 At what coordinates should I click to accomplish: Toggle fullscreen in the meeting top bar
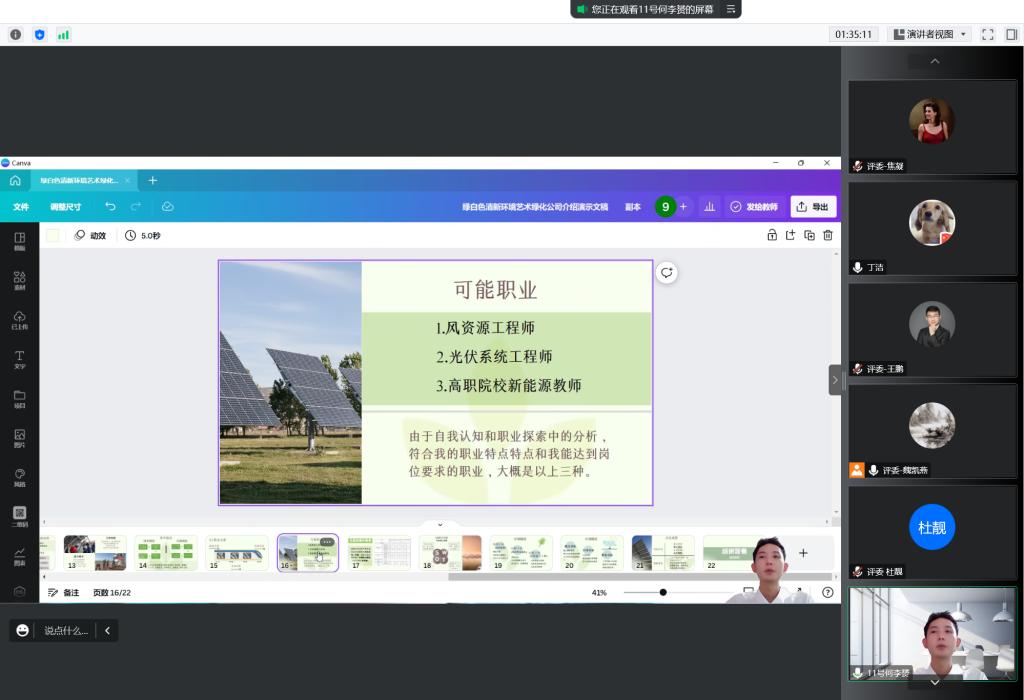click(x=987, y=34)
